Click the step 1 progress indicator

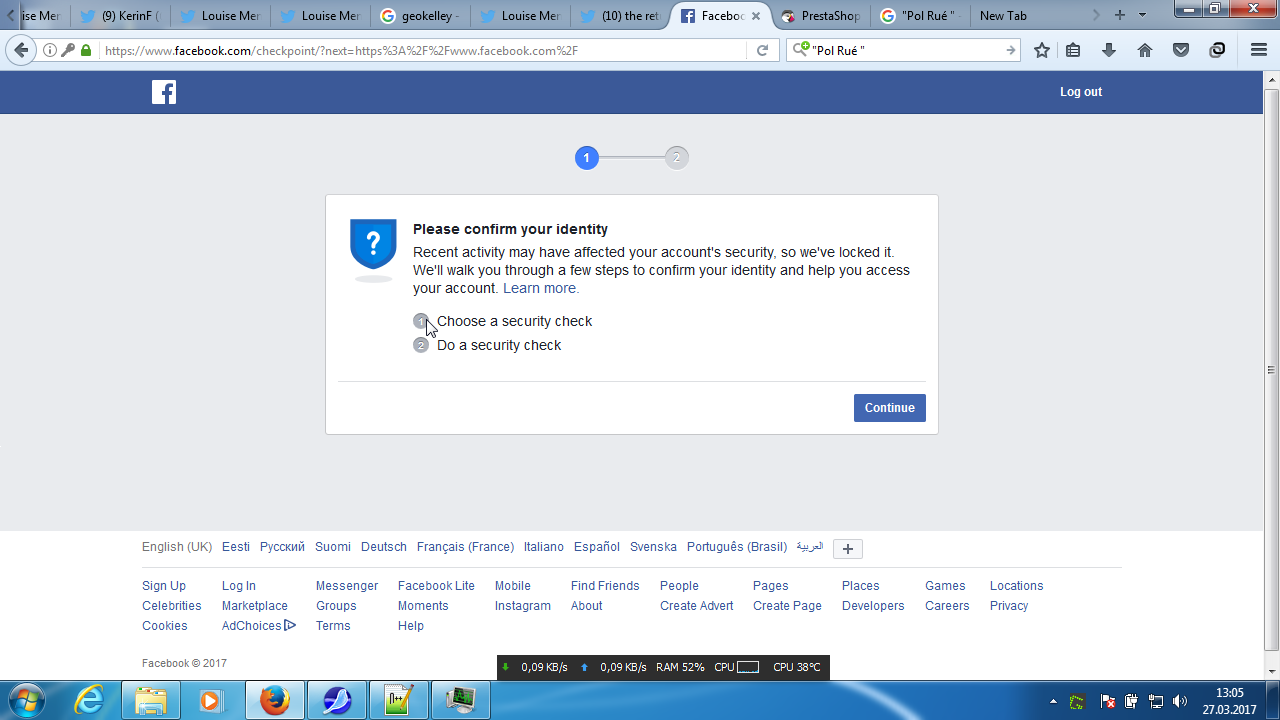click(x=587, y=158)
